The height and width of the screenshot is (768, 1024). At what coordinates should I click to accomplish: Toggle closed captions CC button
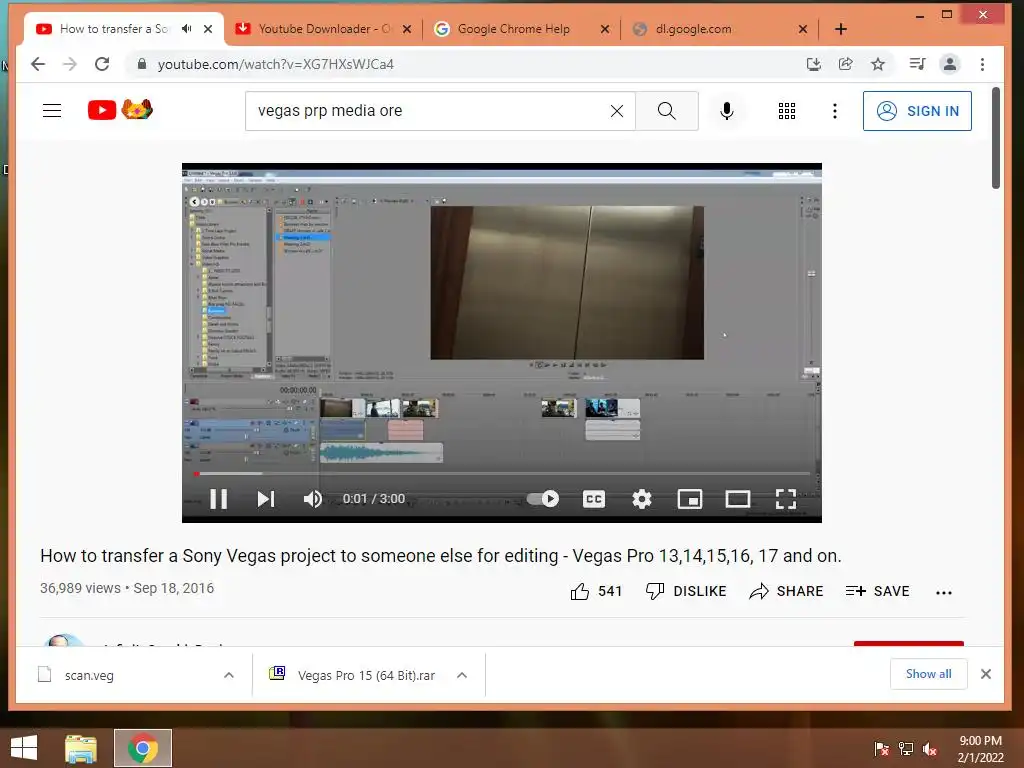pos(594,499)
